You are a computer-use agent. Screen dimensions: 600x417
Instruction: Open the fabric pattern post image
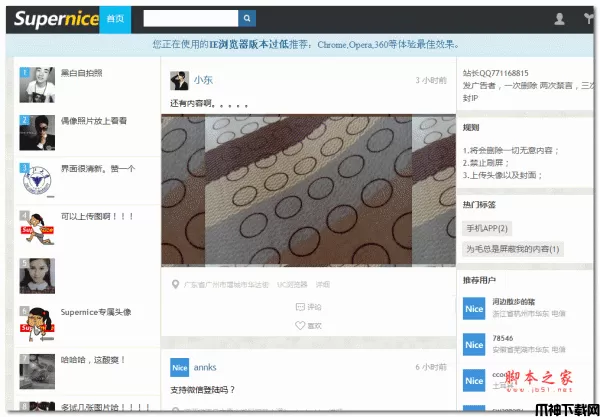(308, 190)
